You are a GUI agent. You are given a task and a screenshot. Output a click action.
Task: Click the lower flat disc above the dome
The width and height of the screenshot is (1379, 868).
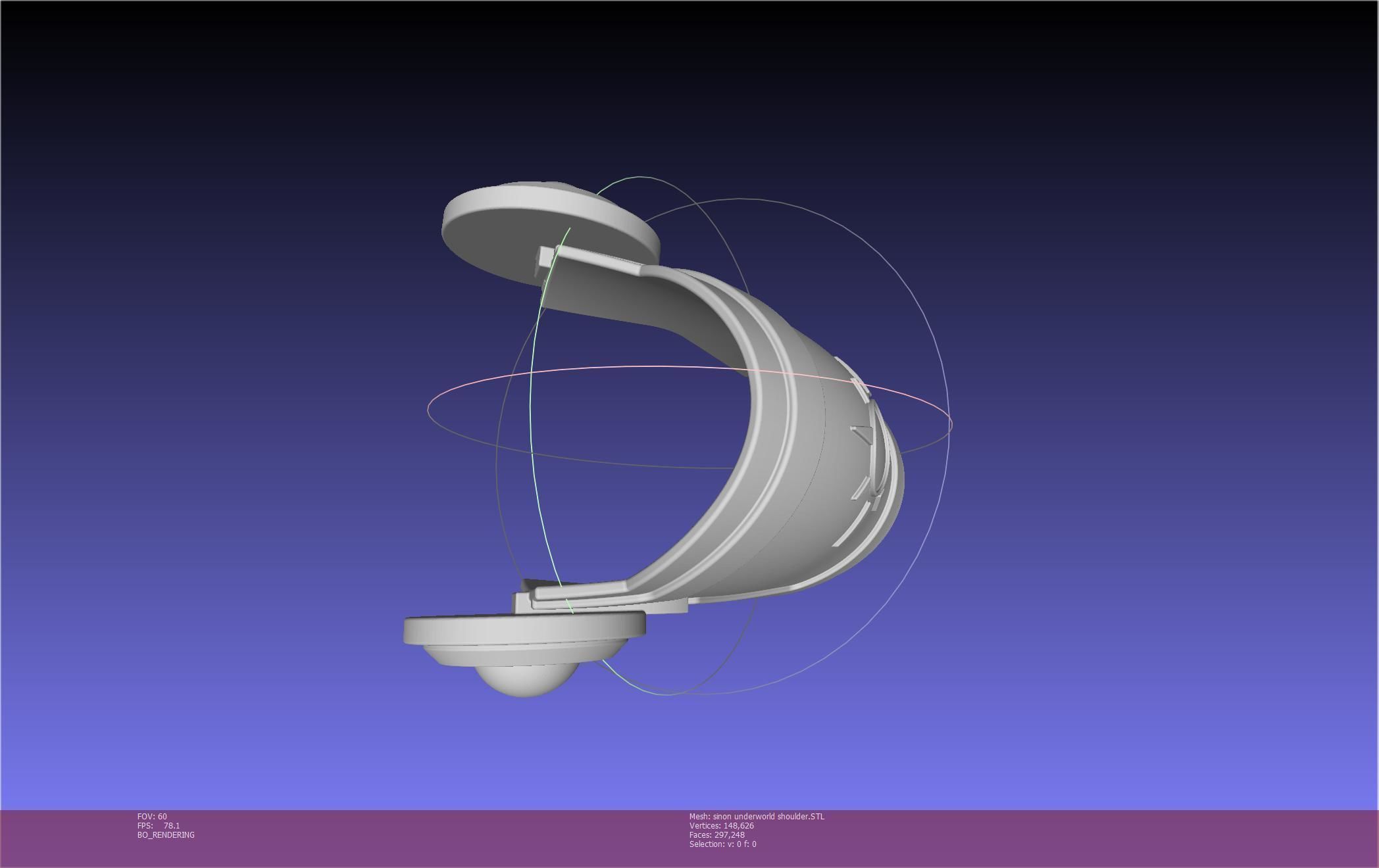[520, 631]
